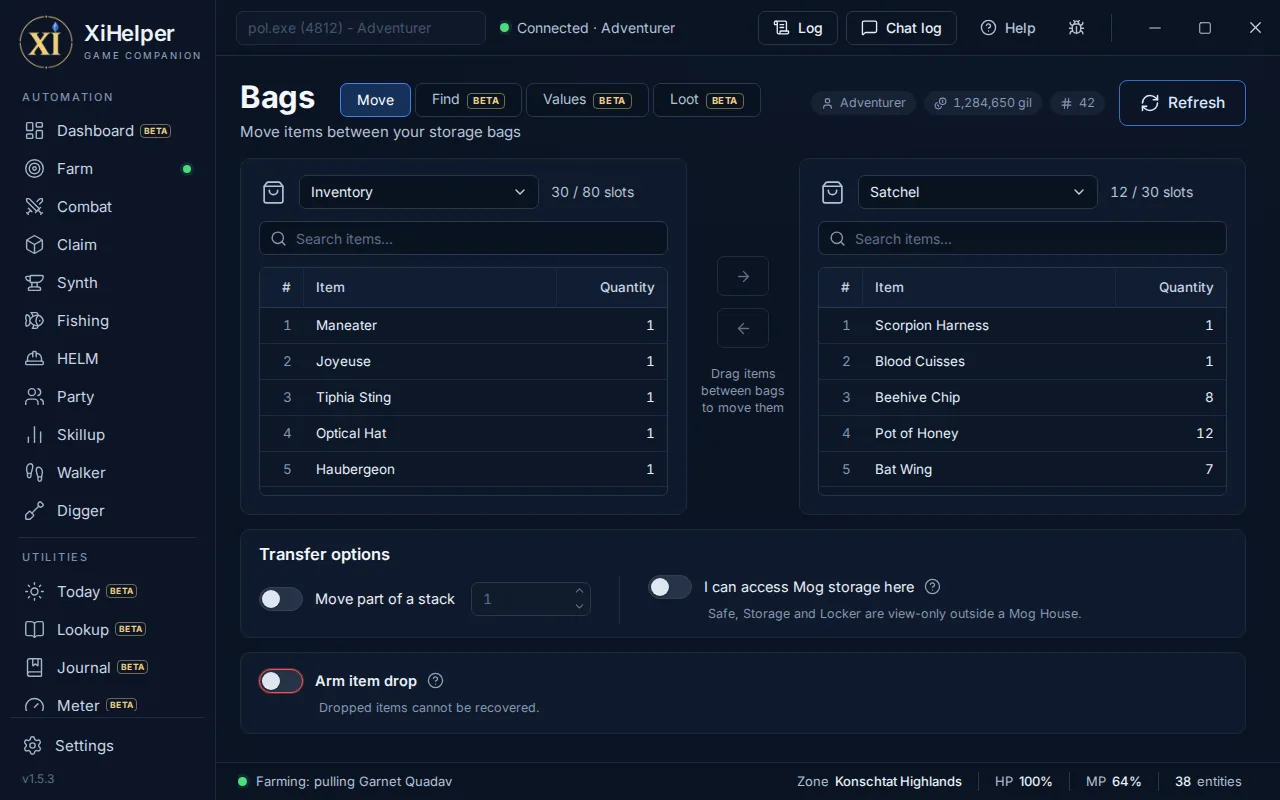
Task: Decrease the stack quantity stepper
Action: [579, 606]
